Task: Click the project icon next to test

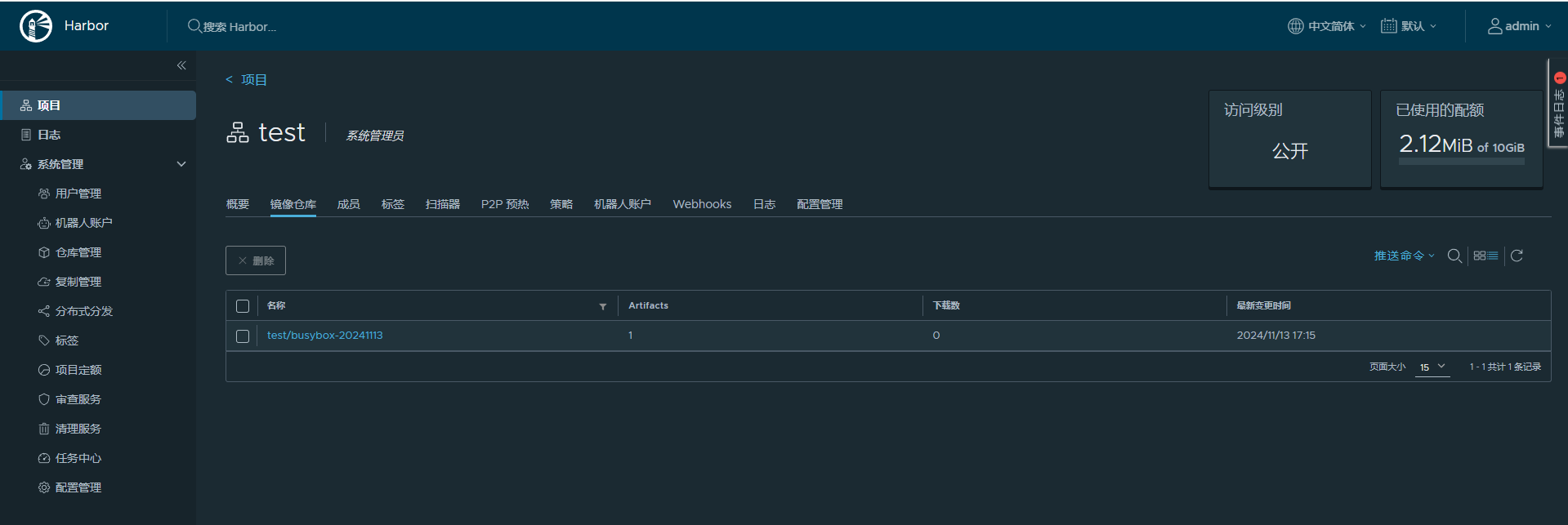Action: click(238, 132)
